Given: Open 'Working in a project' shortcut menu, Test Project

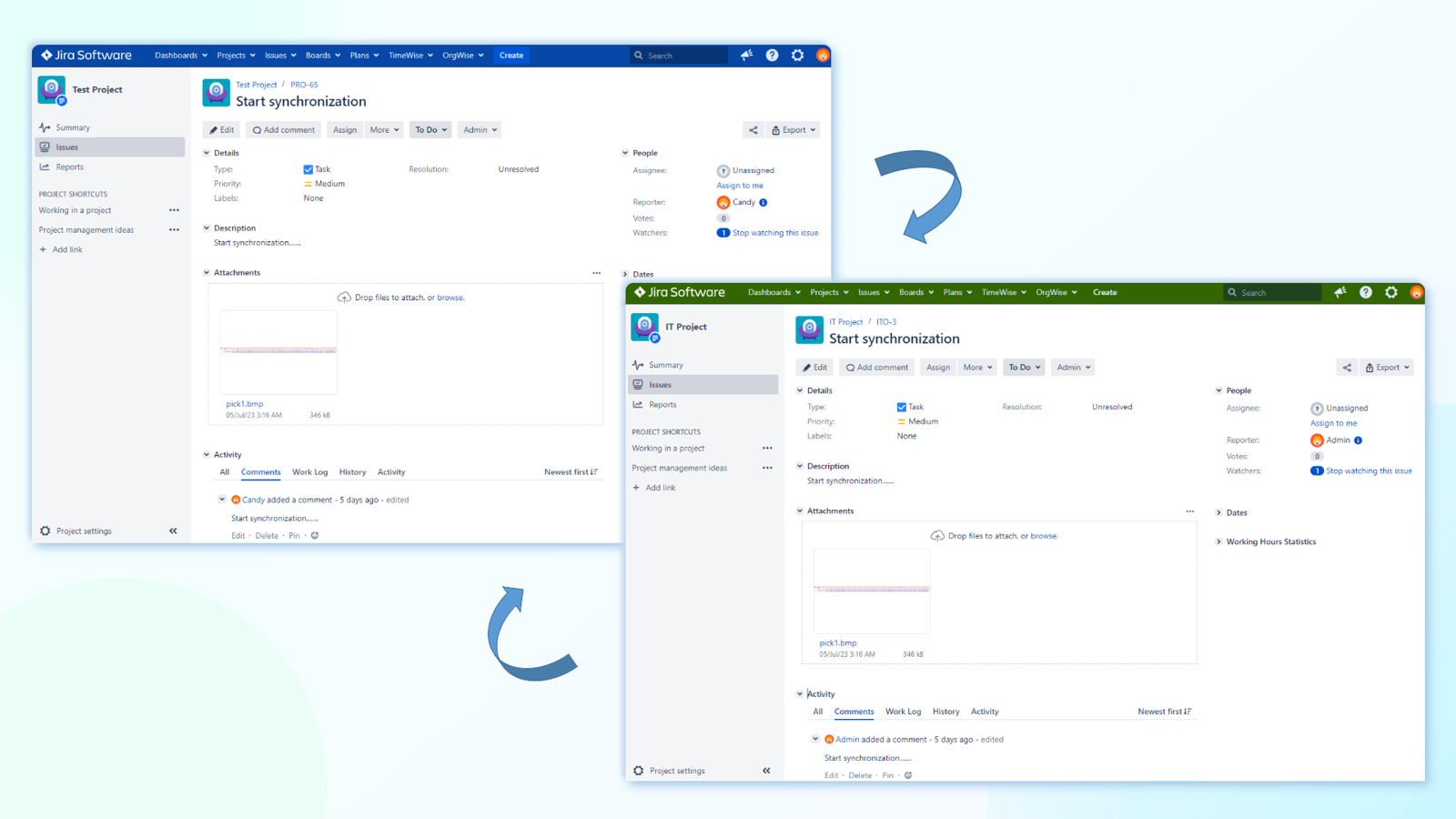Looking at the screenshot, I should 174,210.
